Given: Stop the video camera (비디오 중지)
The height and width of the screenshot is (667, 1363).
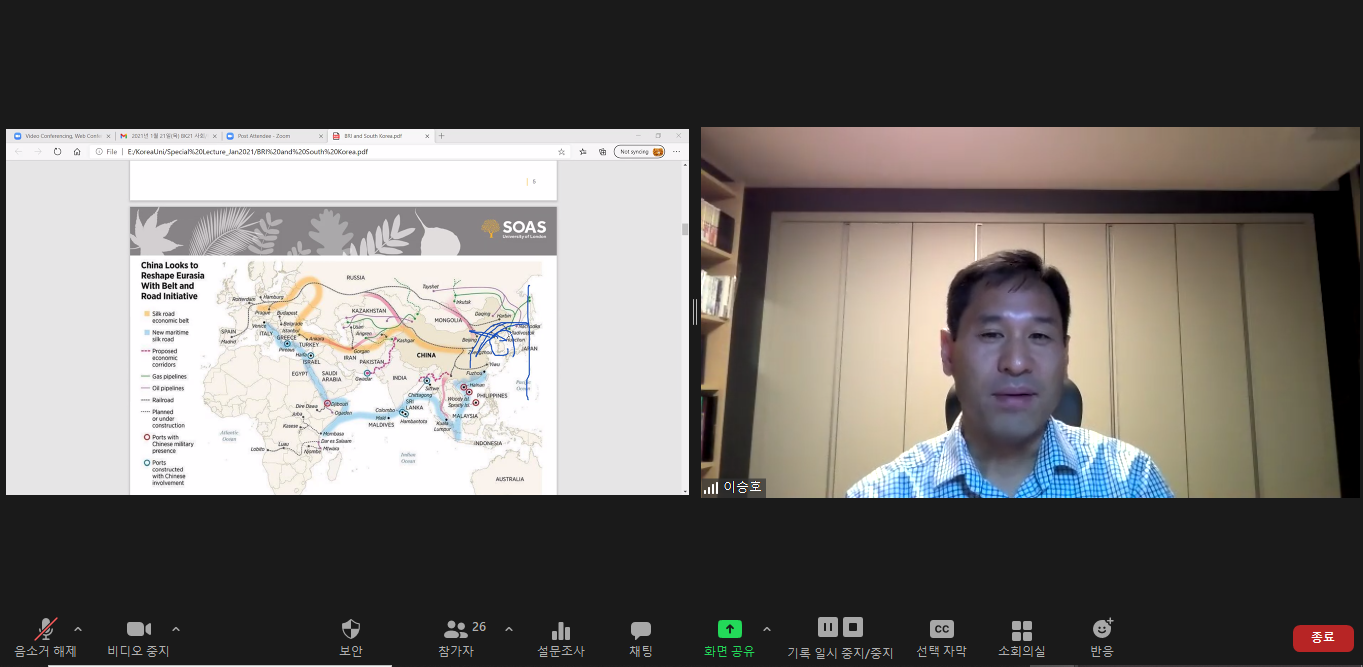Looking at the screenshot, I should click(x=138, y=630).
